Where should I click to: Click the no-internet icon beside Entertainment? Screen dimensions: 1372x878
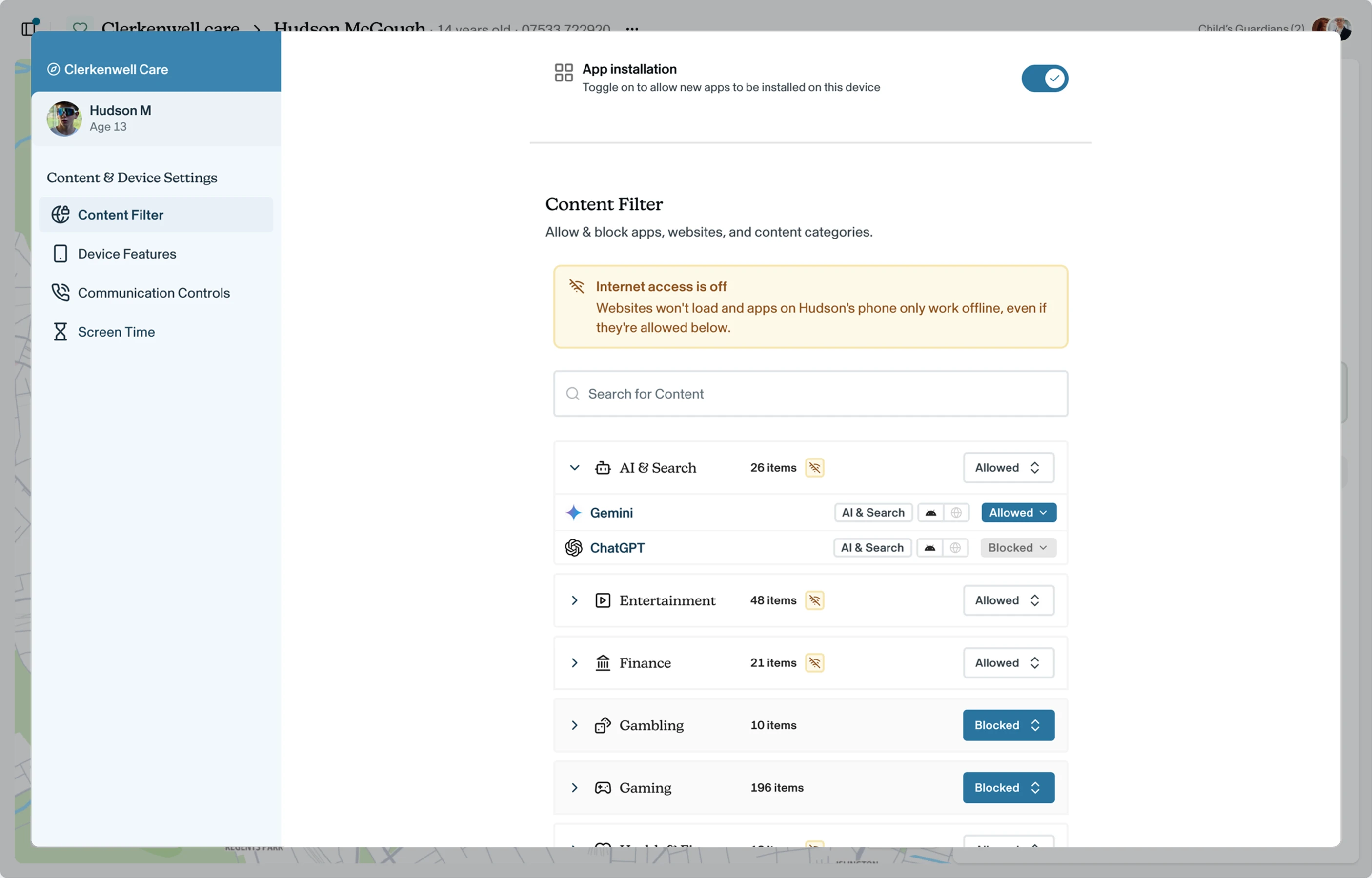814,600
